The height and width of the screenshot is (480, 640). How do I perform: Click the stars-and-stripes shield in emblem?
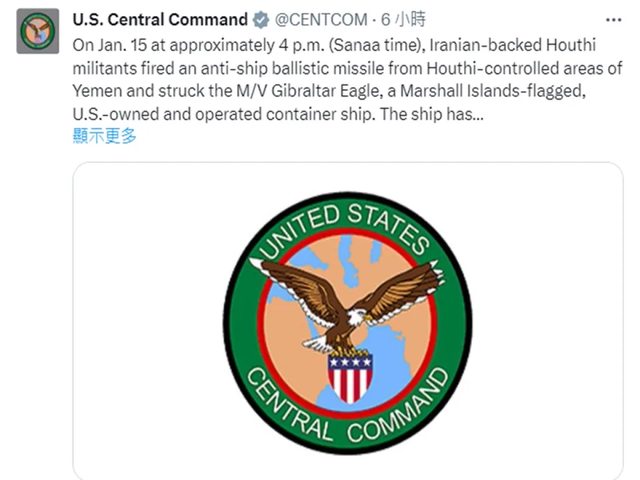click(350, 378)
